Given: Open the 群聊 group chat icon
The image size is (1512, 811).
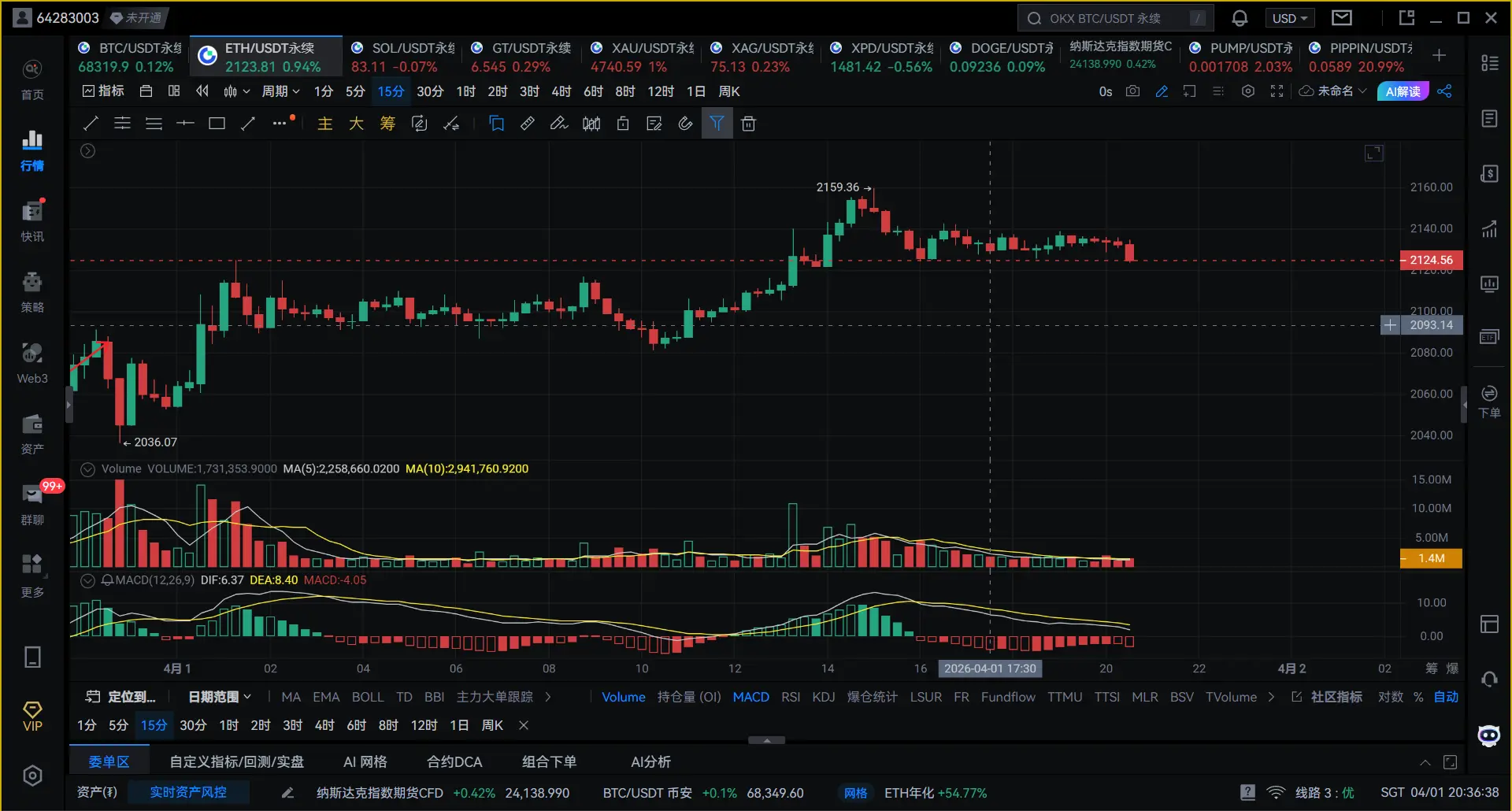Looking at the screenshot, I should coord(32,505).
